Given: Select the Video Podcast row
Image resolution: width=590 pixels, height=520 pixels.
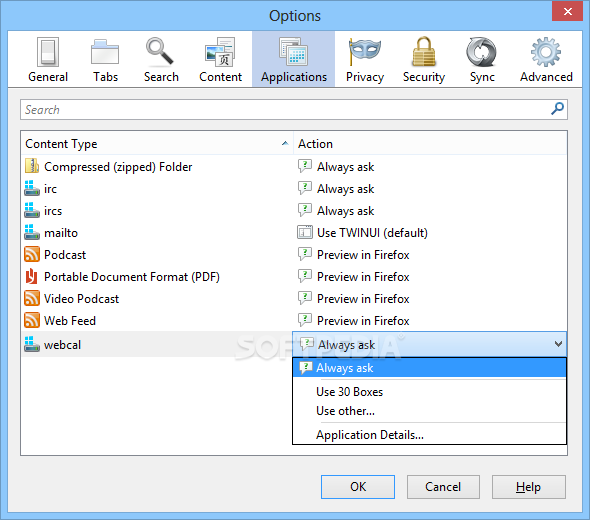Looking at the screenshot, I should pyautogui.click(x=294, y=298).
